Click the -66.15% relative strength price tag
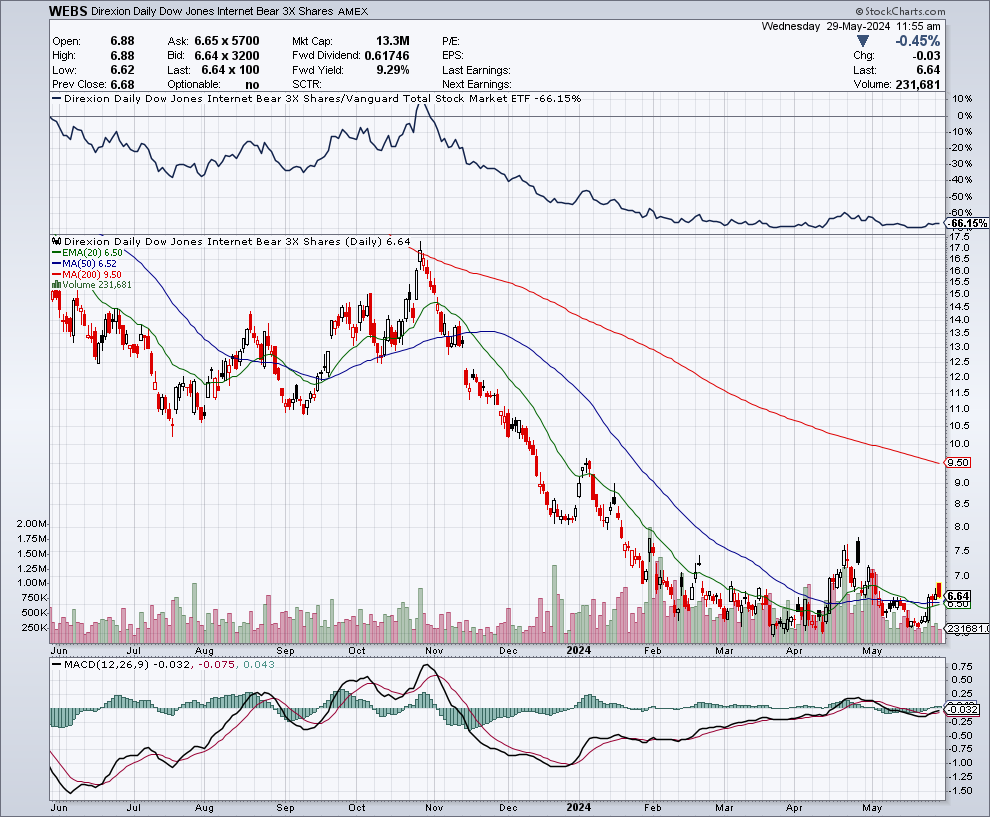Screen dimensions: 990x817 pos(967,224)
